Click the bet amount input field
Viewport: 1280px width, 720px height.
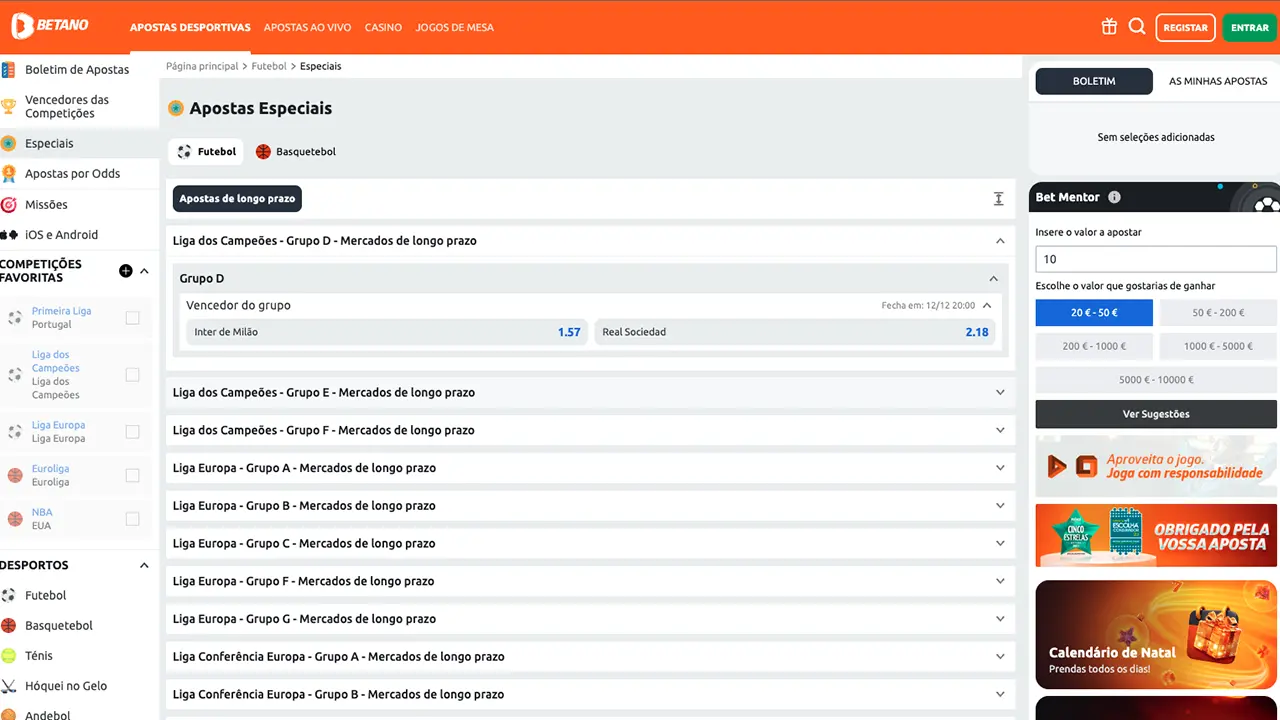click(x=1156, y=259)
